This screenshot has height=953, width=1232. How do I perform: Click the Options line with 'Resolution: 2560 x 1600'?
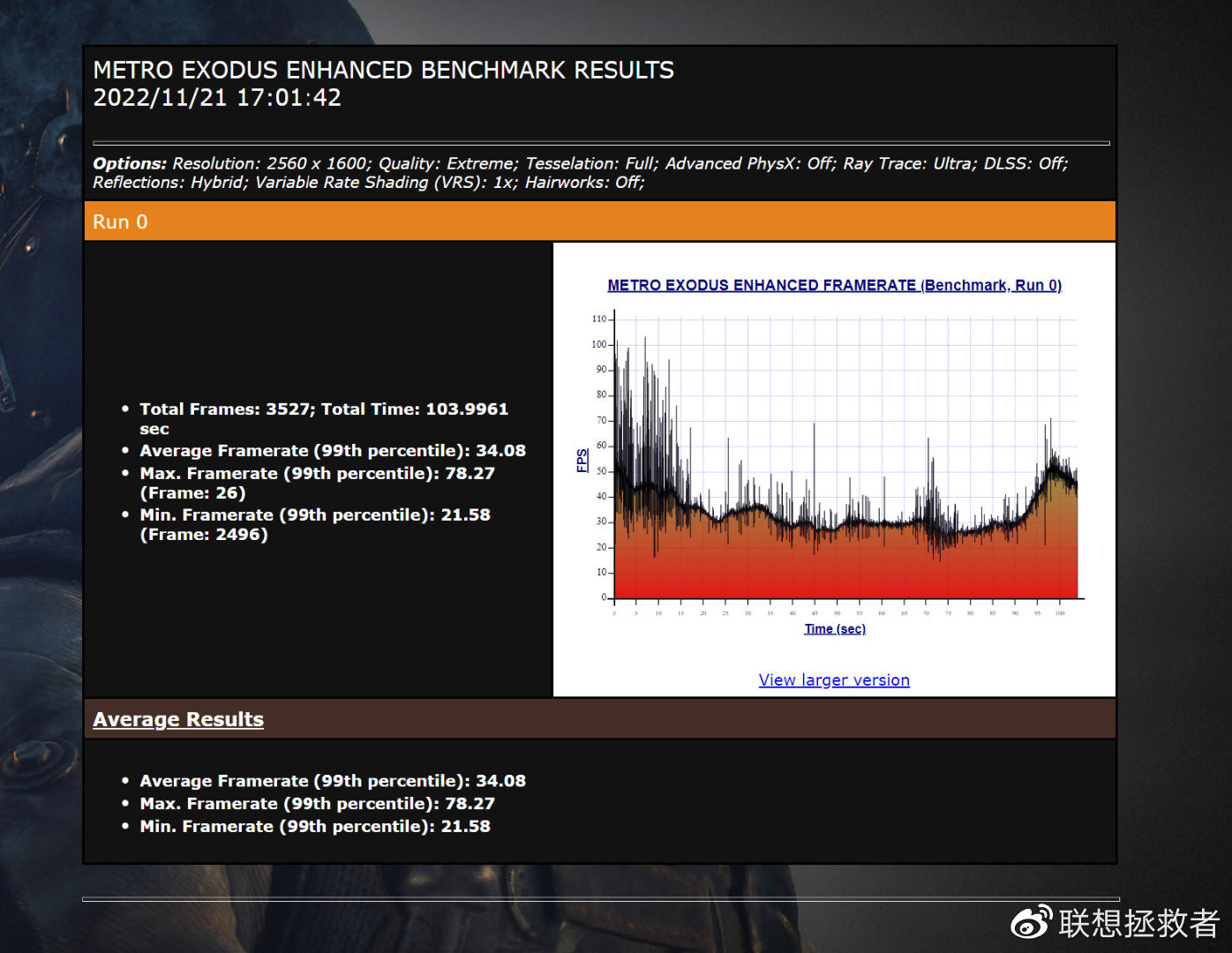pos(580,163)
